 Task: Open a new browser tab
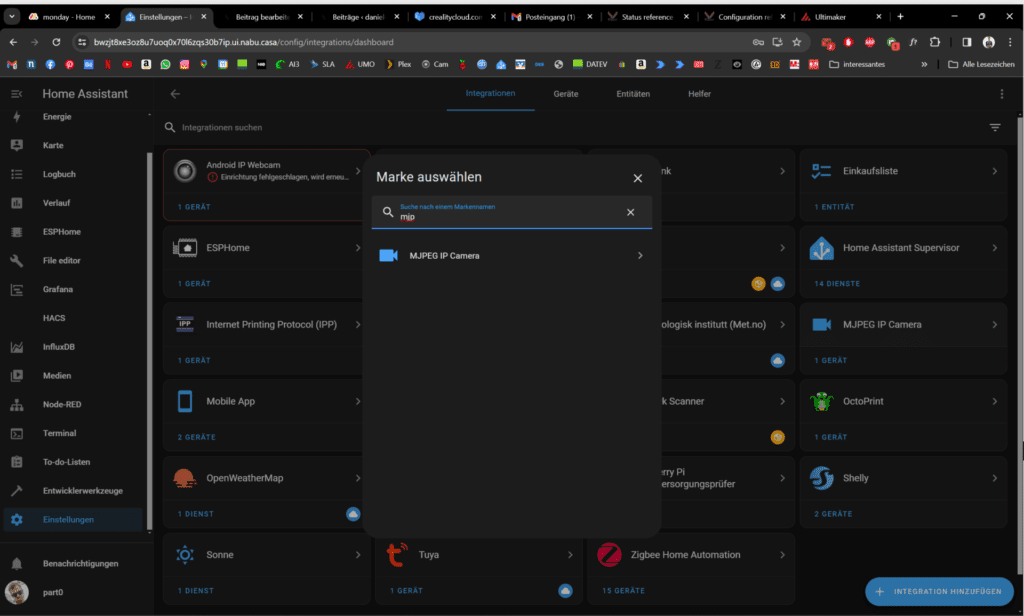click(901, 17)
